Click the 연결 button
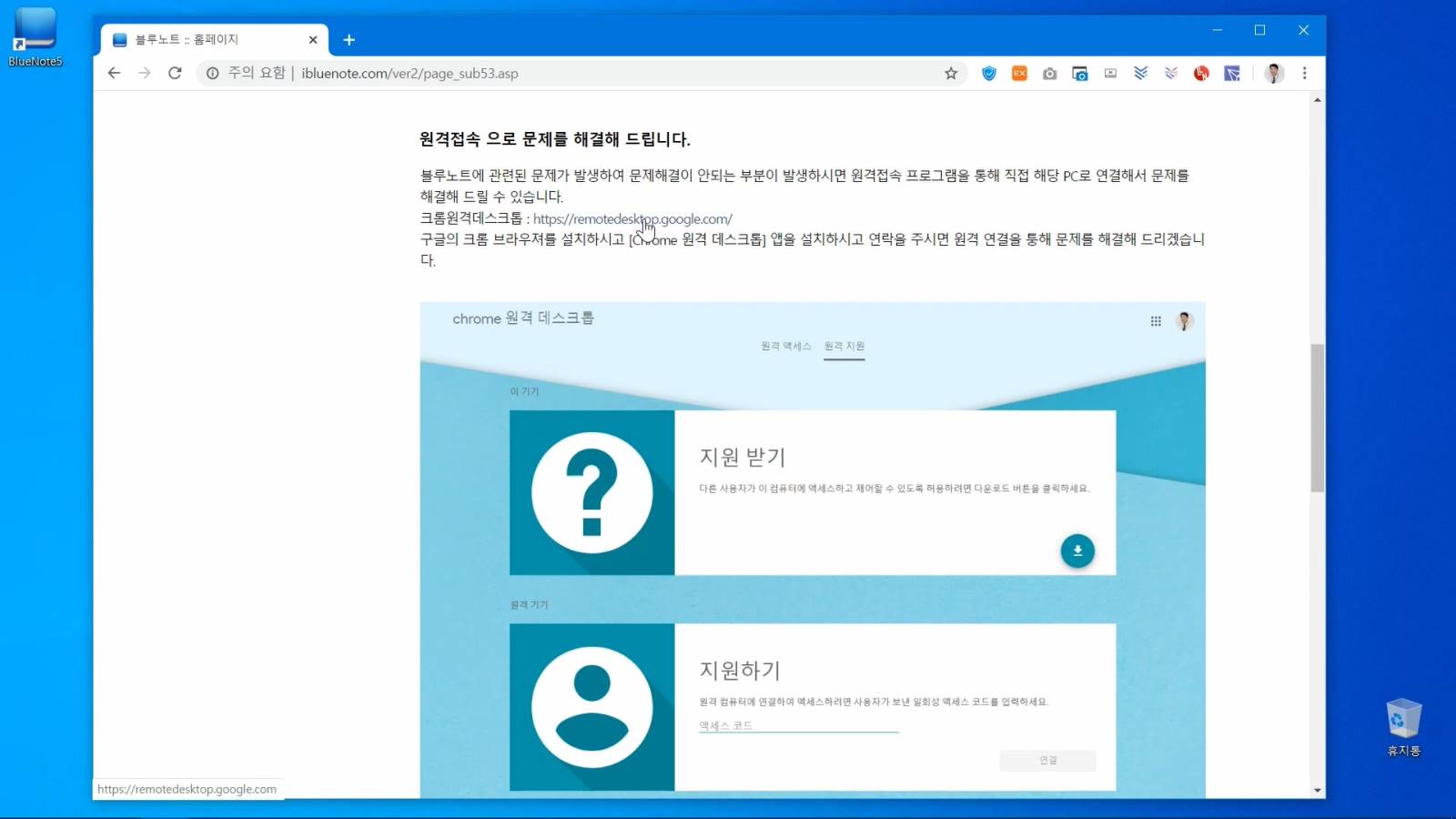The image size is (1456, 819). 1047,761
